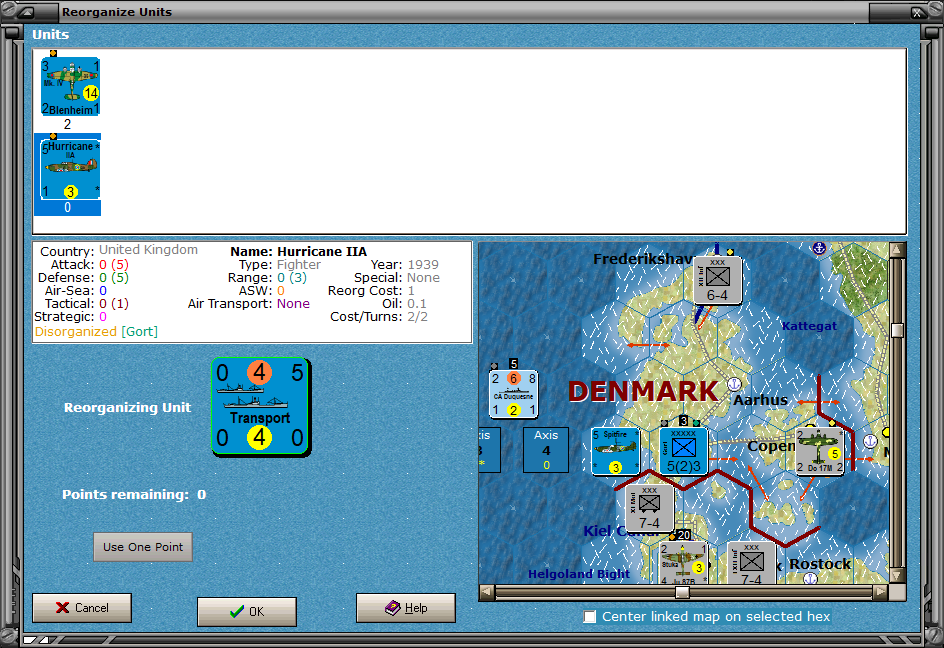Click the Aarhus port anchor symbol
Image resolution: width=944 pixels, height=648 pixels.
734,384
